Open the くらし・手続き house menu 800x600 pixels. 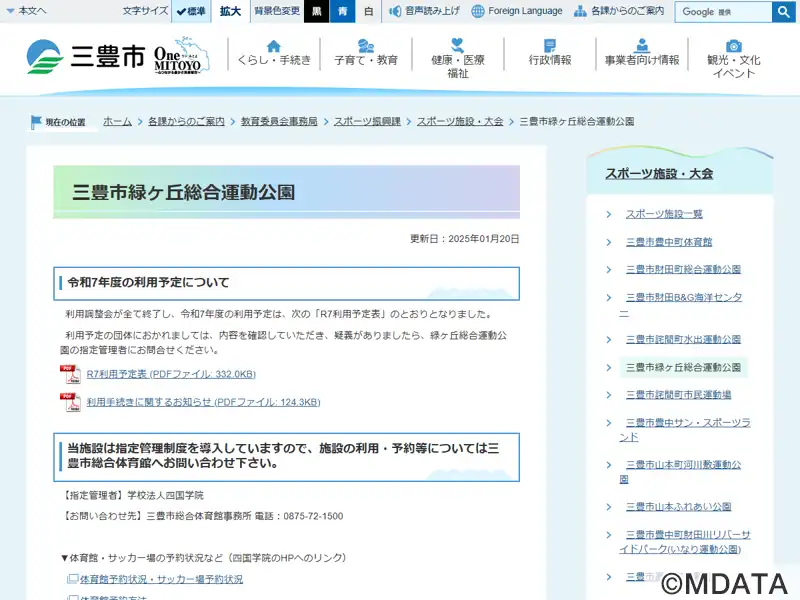click(x=274, y=54)
